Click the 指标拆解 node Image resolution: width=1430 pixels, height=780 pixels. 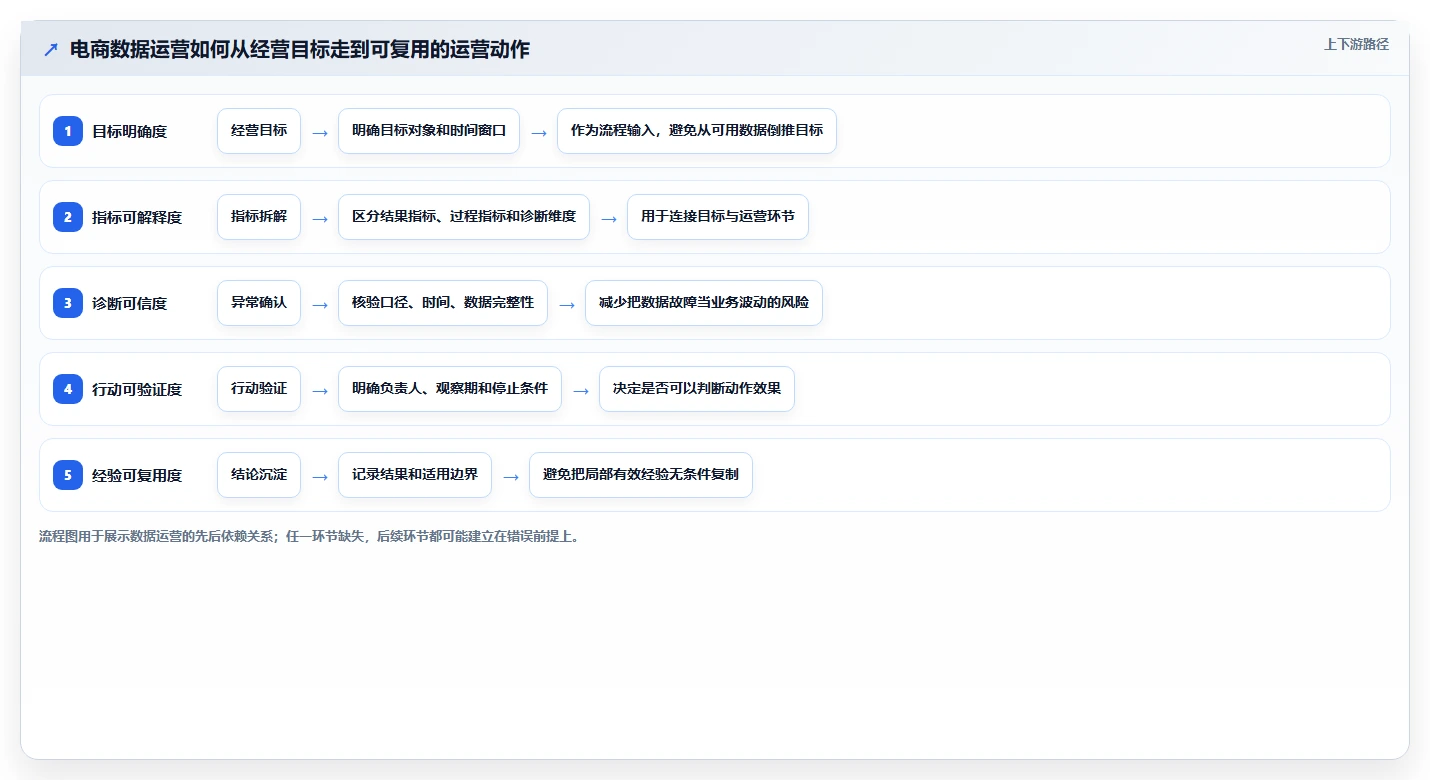click(259, 217)
